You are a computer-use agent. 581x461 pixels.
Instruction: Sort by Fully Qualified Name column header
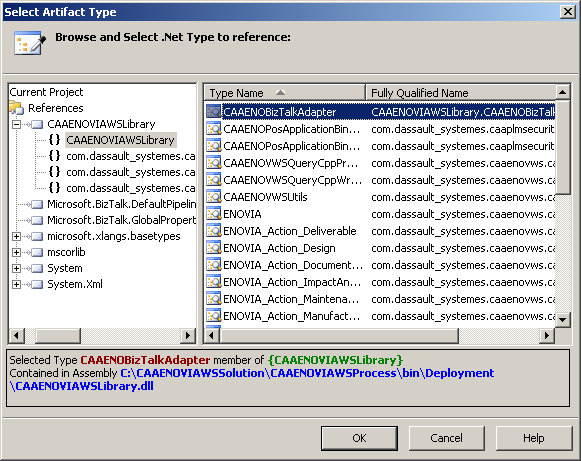[x=461, y=93]
